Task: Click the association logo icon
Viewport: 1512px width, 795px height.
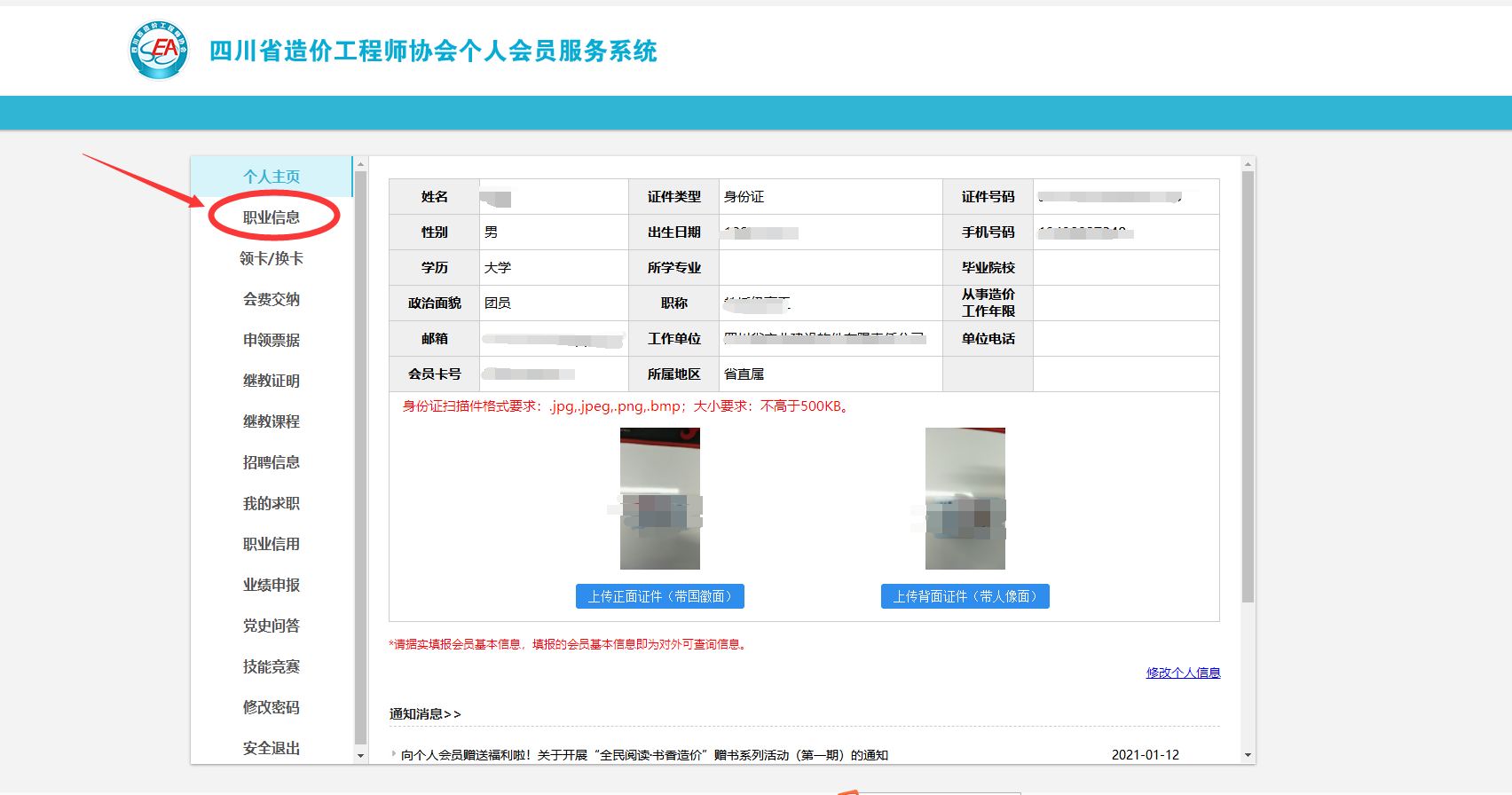Action: point(159,50)
